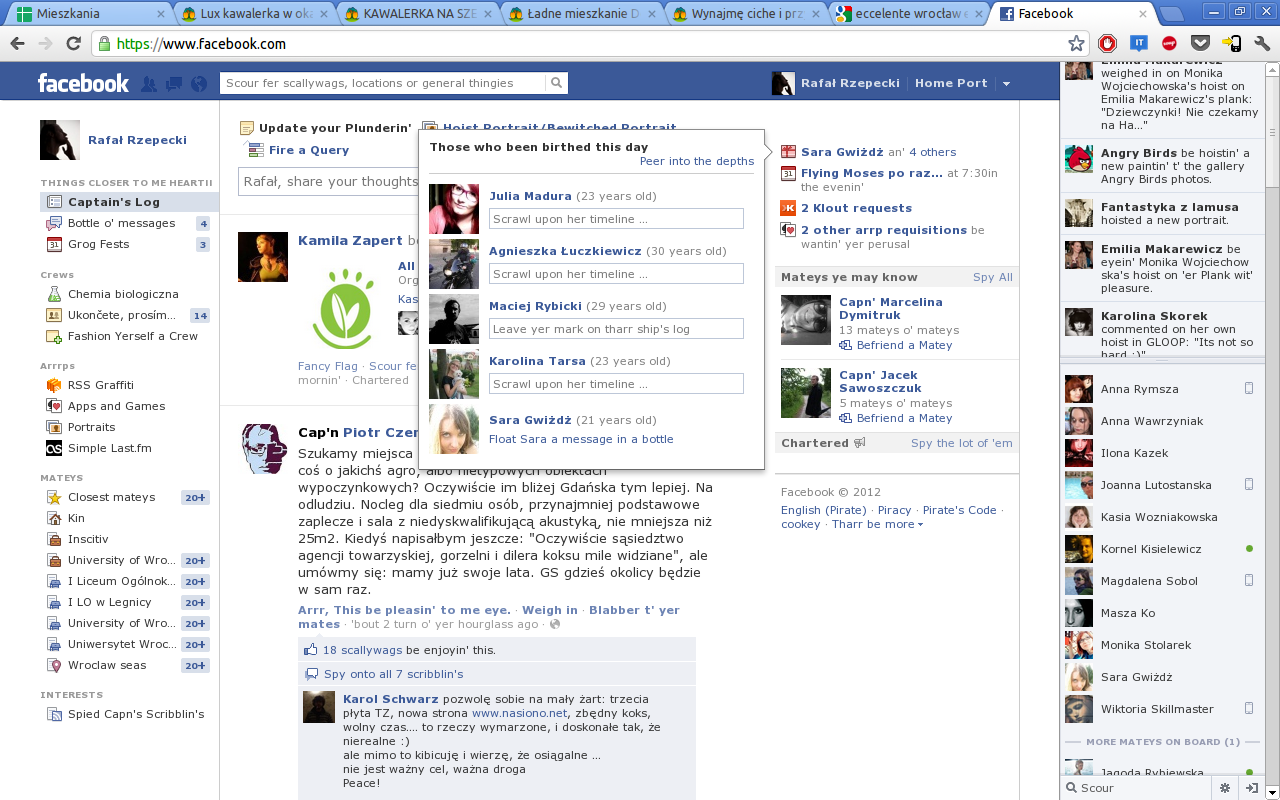Image resolution: width=1280 pixels, height=800 pixels.
Task: Click Spy onto all 7 scribblin's
Action: (x=393, y=674)
